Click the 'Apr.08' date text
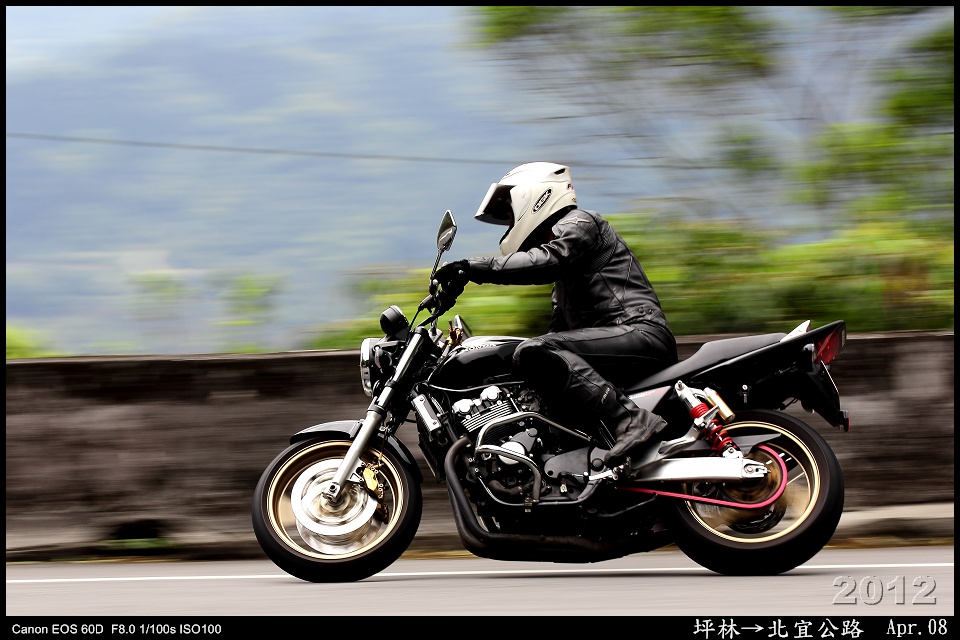 [917, 627]
